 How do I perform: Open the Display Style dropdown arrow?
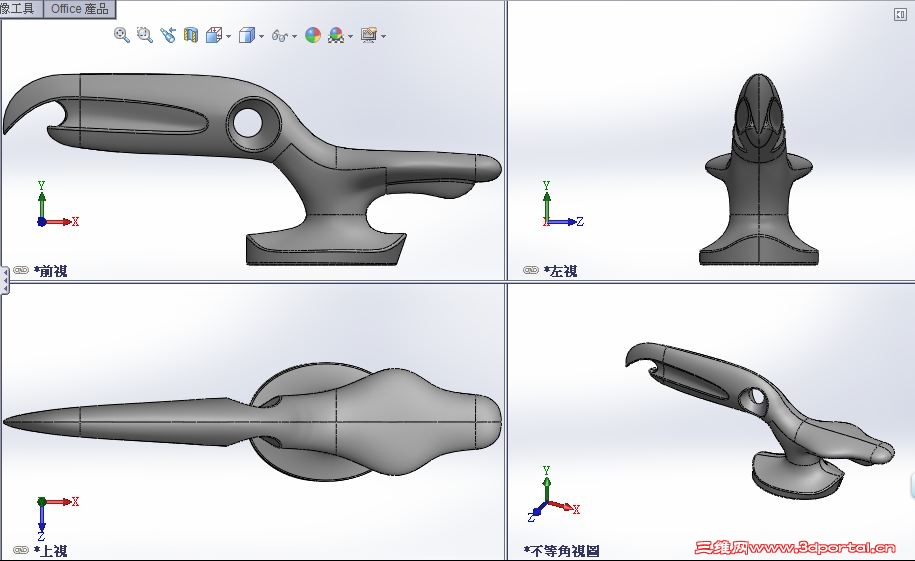[x=261, y=36]
